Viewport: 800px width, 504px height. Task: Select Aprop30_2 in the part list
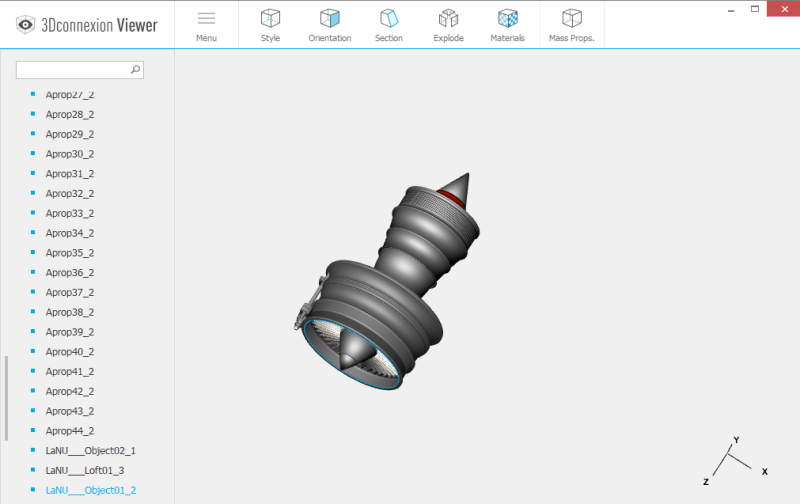70,154
